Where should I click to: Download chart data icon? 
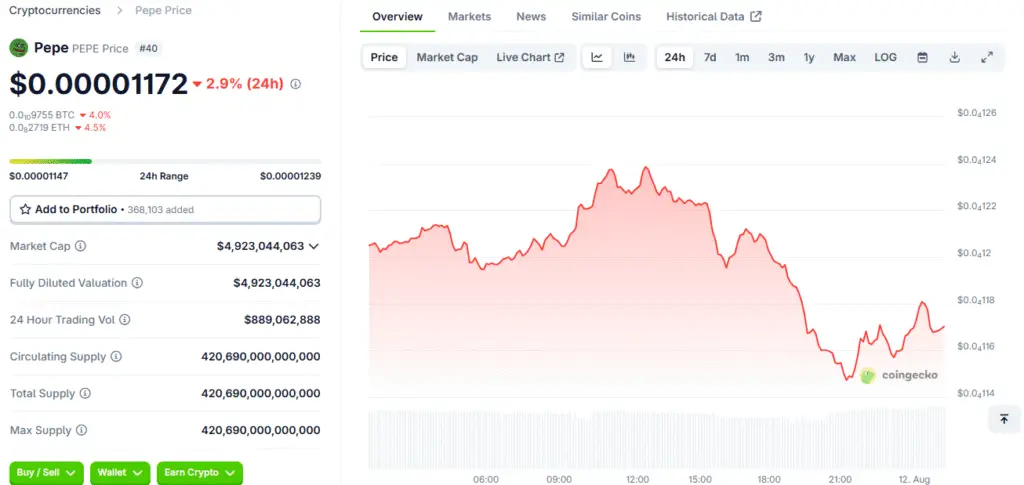954,57
